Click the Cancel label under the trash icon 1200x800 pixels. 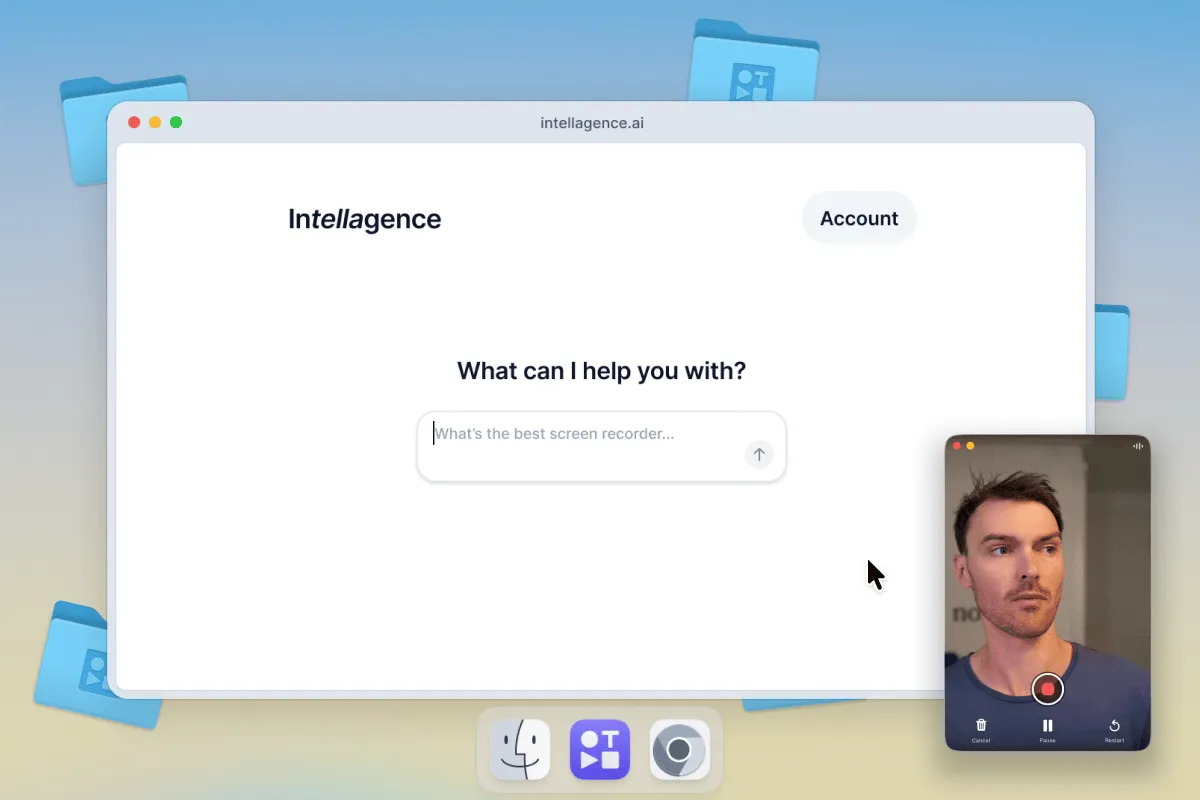click(980, 741)
